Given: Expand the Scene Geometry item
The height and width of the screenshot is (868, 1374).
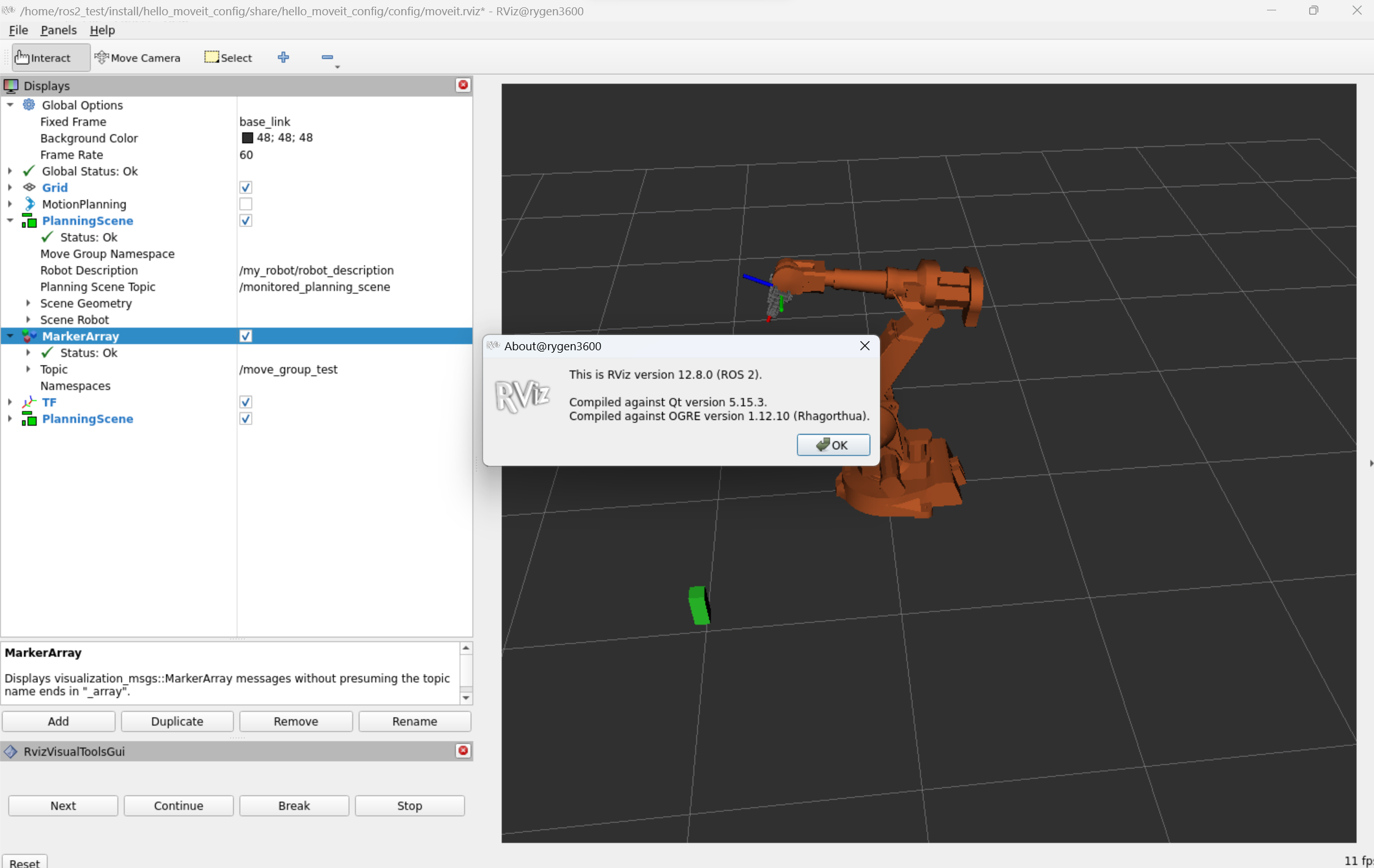Looking at the screenshot, I should click(x=28, y=303).
